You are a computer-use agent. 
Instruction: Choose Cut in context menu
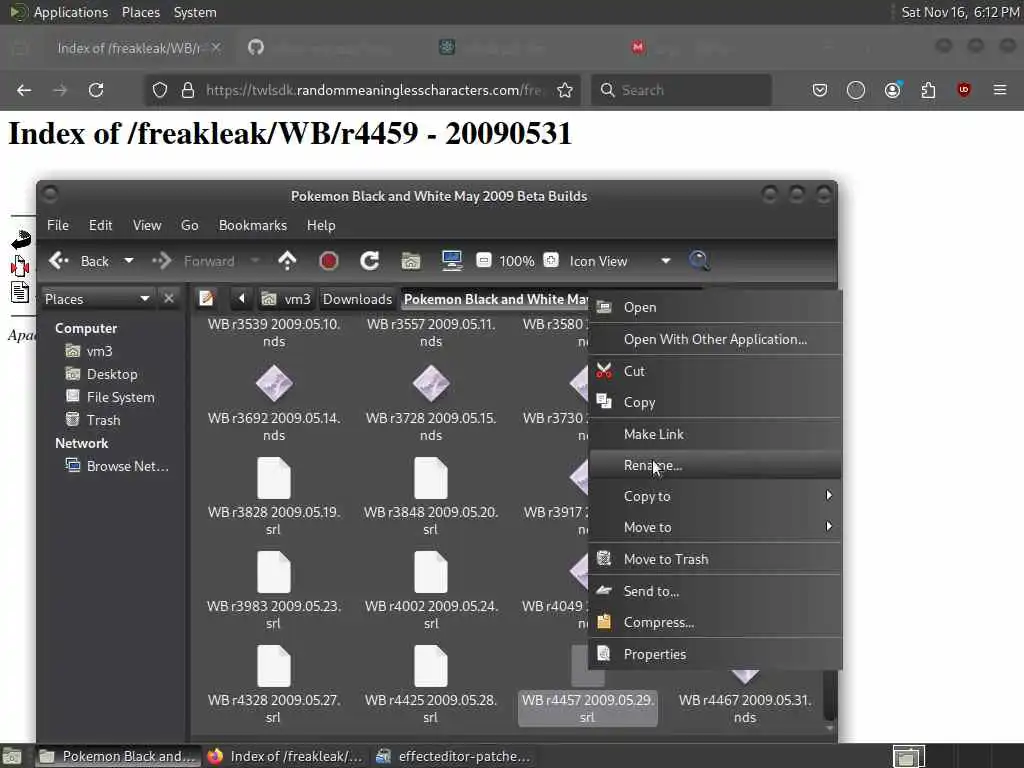click(x=715, y=371)
